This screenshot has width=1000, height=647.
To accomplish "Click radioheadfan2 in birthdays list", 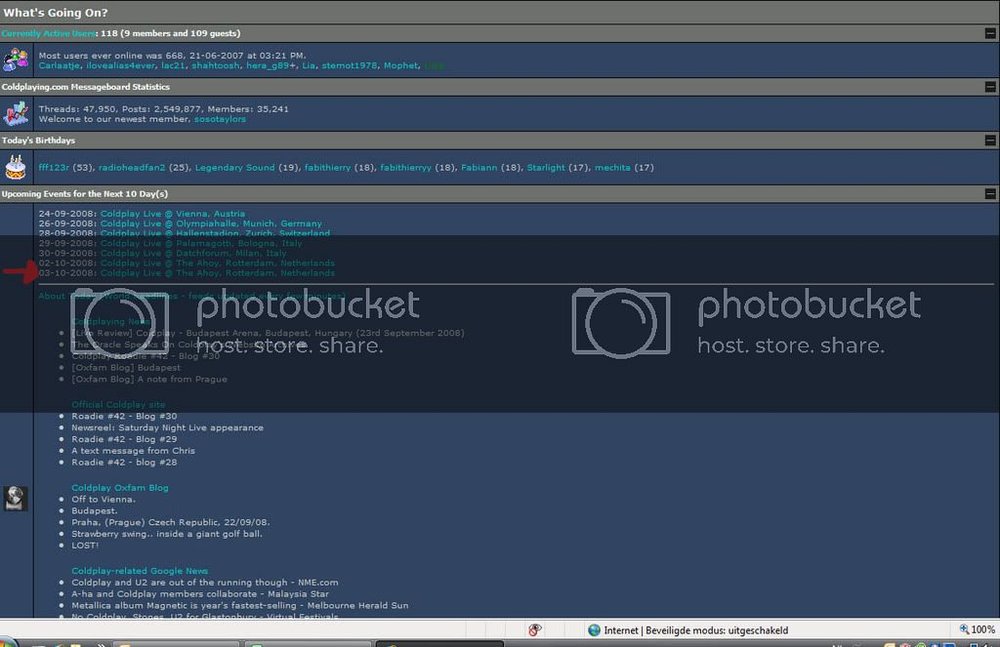I will [132, 168].
